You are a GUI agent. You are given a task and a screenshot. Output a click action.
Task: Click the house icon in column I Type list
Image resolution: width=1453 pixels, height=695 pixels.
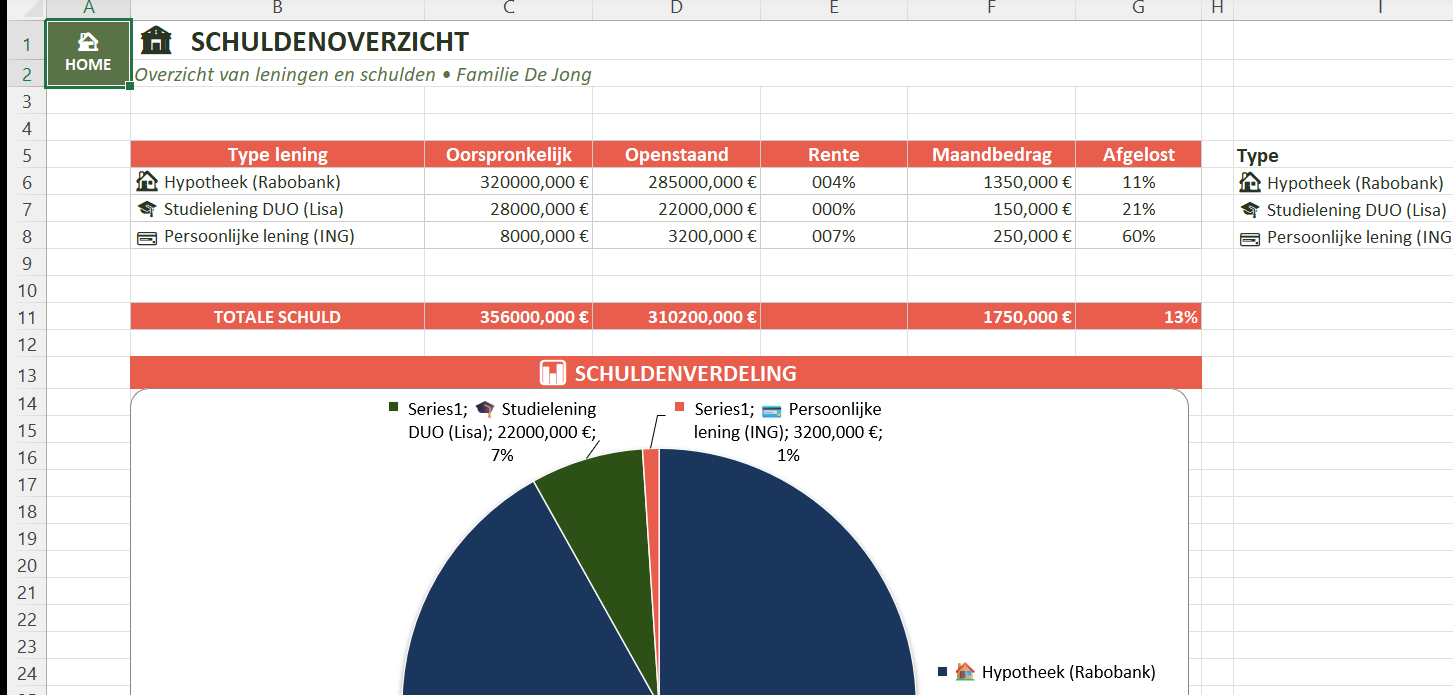pos(1249,183)
